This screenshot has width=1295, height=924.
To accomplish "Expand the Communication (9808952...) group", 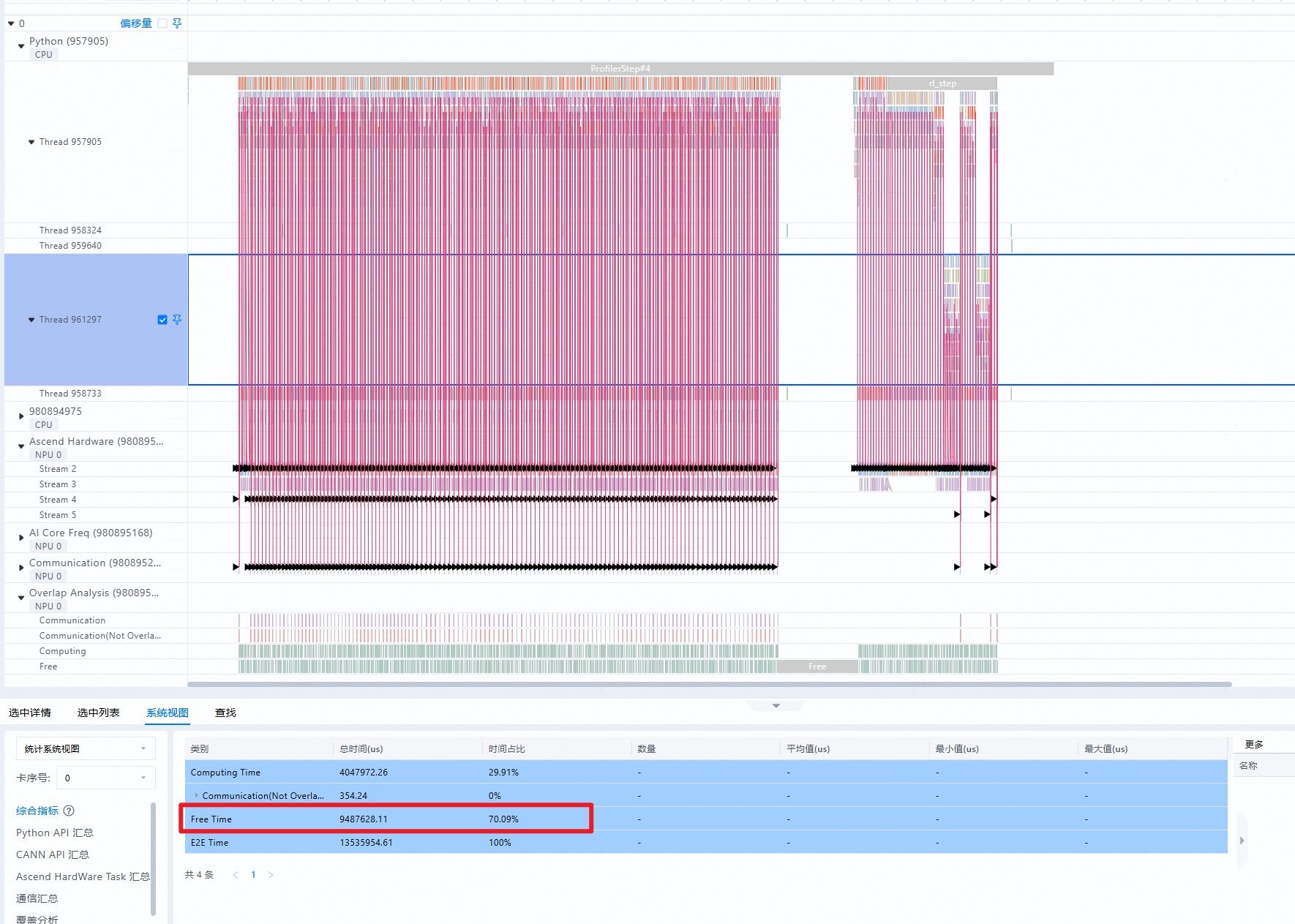I will (x=21, y=568).
